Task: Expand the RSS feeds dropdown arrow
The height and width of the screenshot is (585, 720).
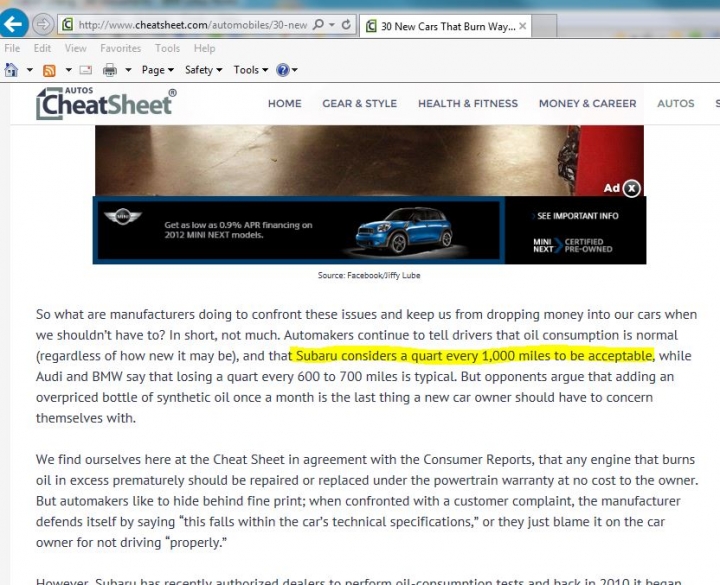Action: [68, 70]
